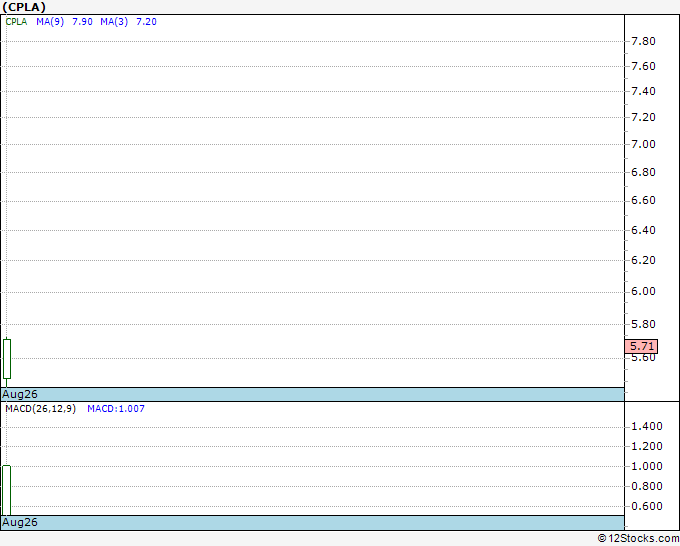Click the 7.20 price axis label
680x546 pixels.
point(643,118)
